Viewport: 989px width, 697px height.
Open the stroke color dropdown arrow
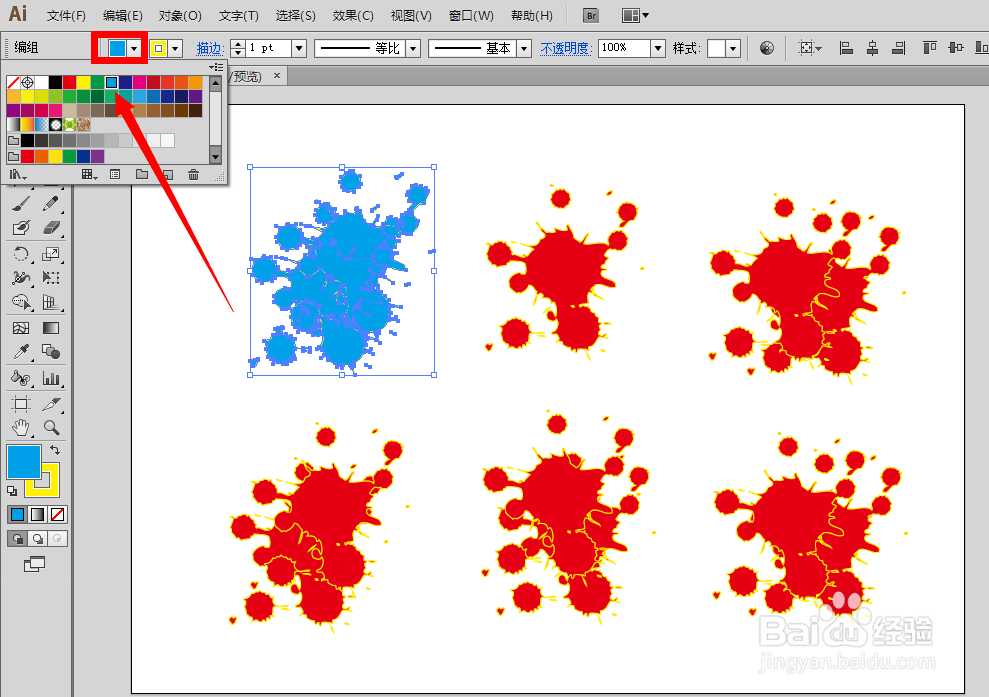pyautogui.click(x=176, y=49)
